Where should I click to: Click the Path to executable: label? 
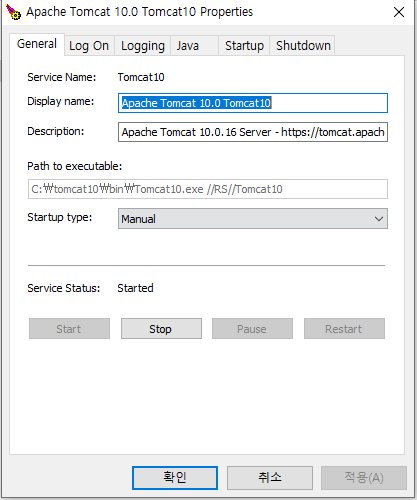point(75,166)
